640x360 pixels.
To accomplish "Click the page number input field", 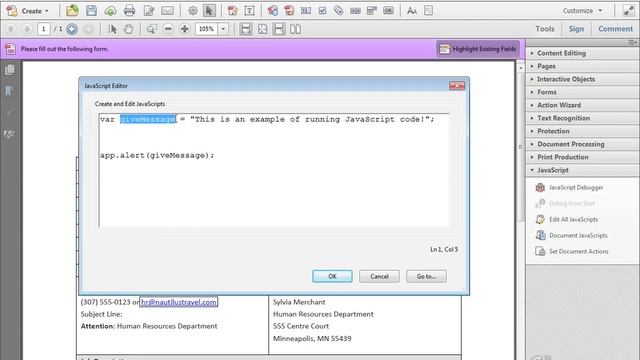I will [x=44, y=29].
